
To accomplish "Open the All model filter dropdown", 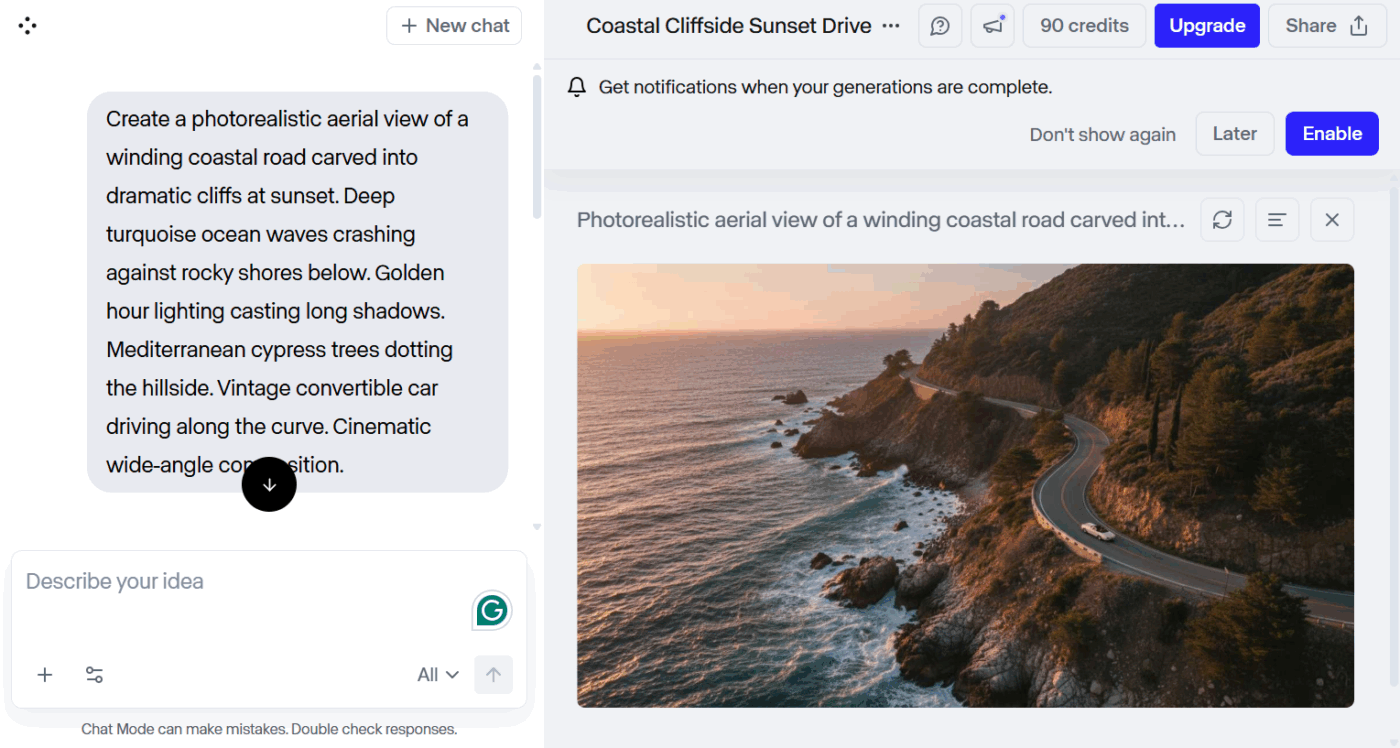I will [437, 674].
